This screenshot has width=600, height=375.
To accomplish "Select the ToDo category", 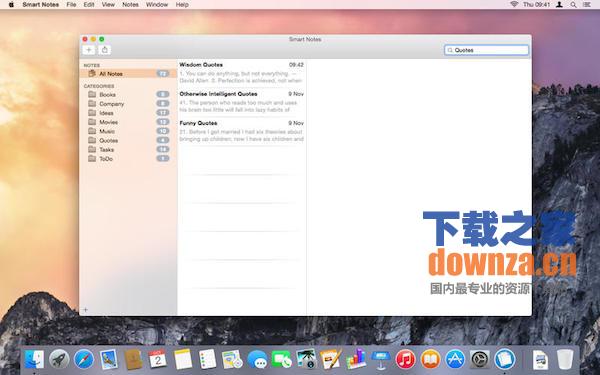I will (128, 159).
